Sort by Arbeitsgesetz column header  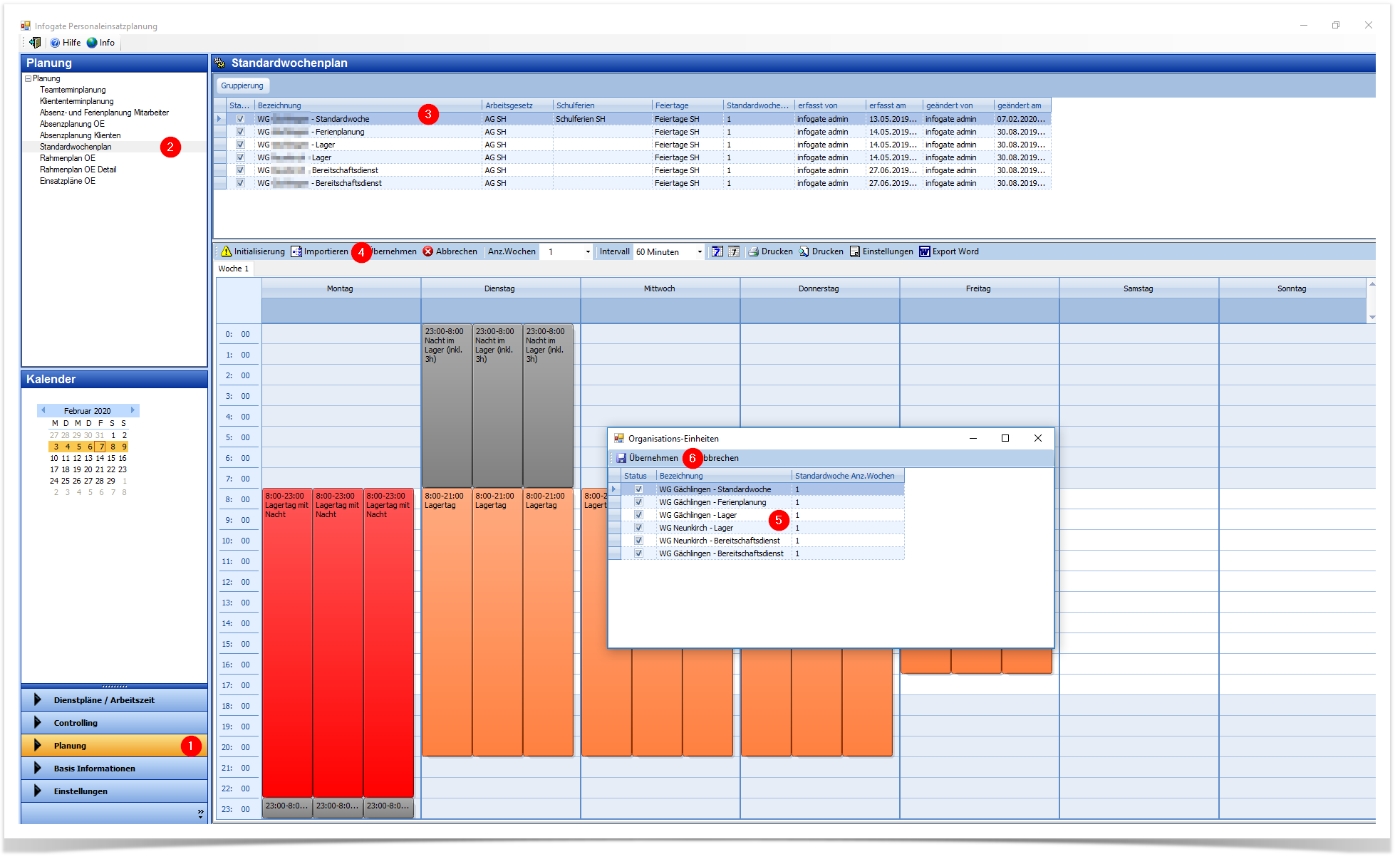click(x=517, y=105)
